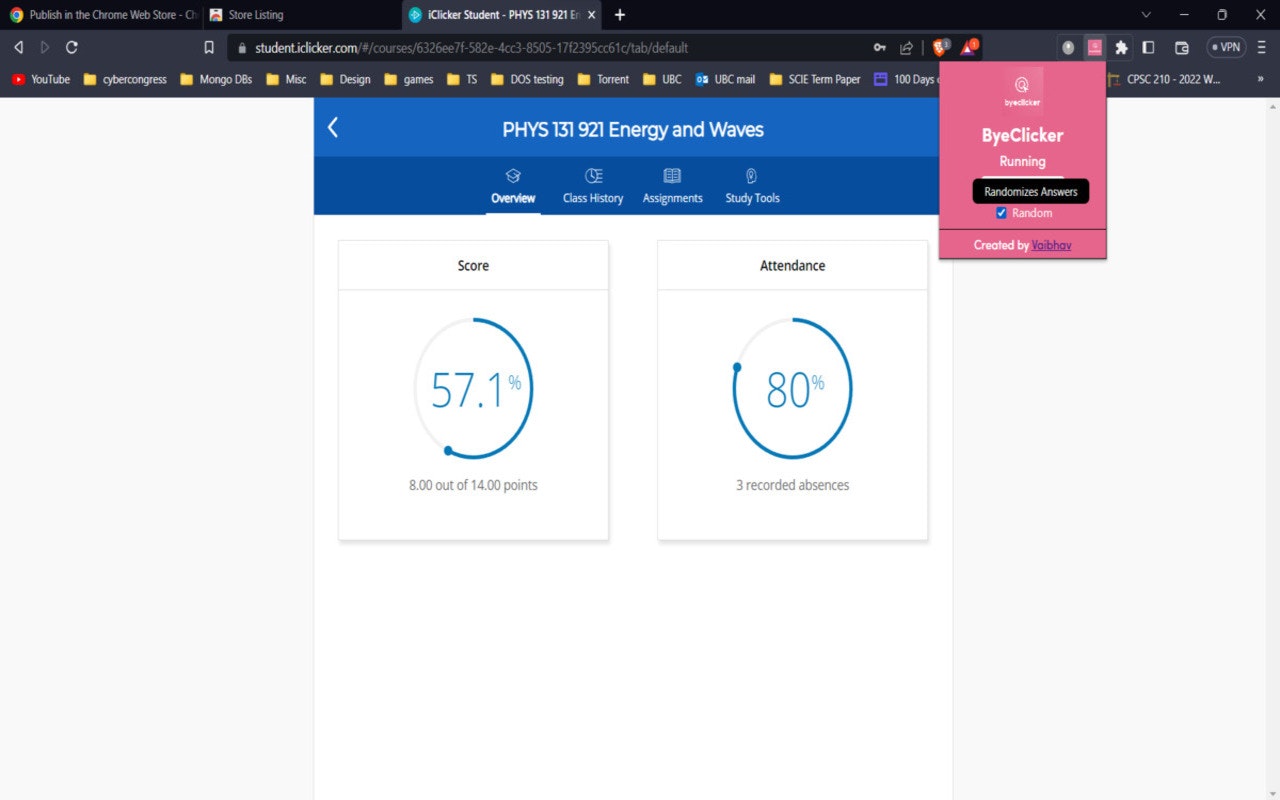
Task: Toggle the Random checkbox in ByeClicker
Action: pyautogui.click(x=1001, y=213)
